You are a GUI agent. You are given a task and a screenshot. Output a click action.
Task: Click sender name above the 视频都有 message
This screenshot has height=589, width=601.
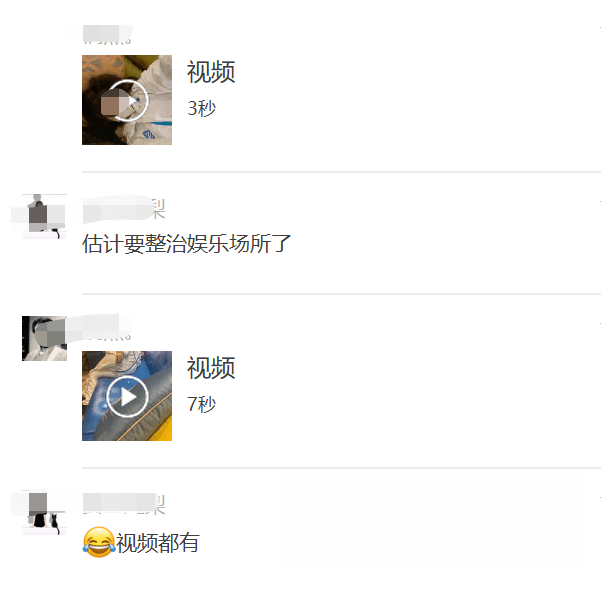(124, 504)
